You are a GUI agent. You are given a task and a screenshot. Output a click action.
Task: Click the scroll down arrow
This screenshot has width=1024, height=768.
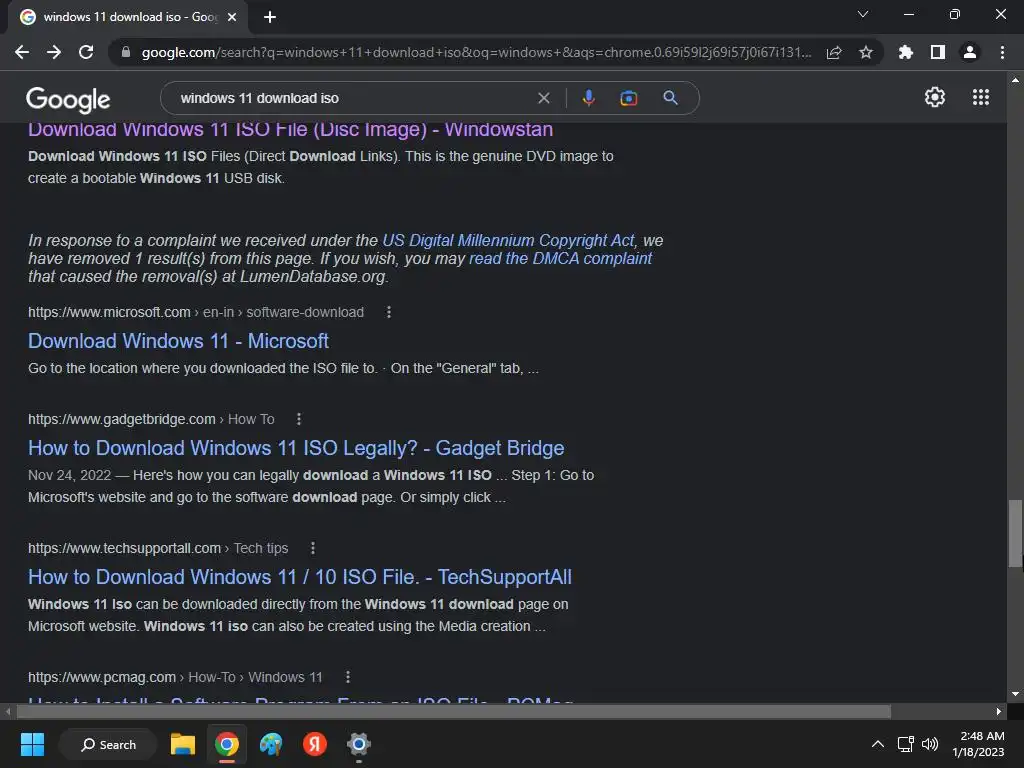point(1015,694)
